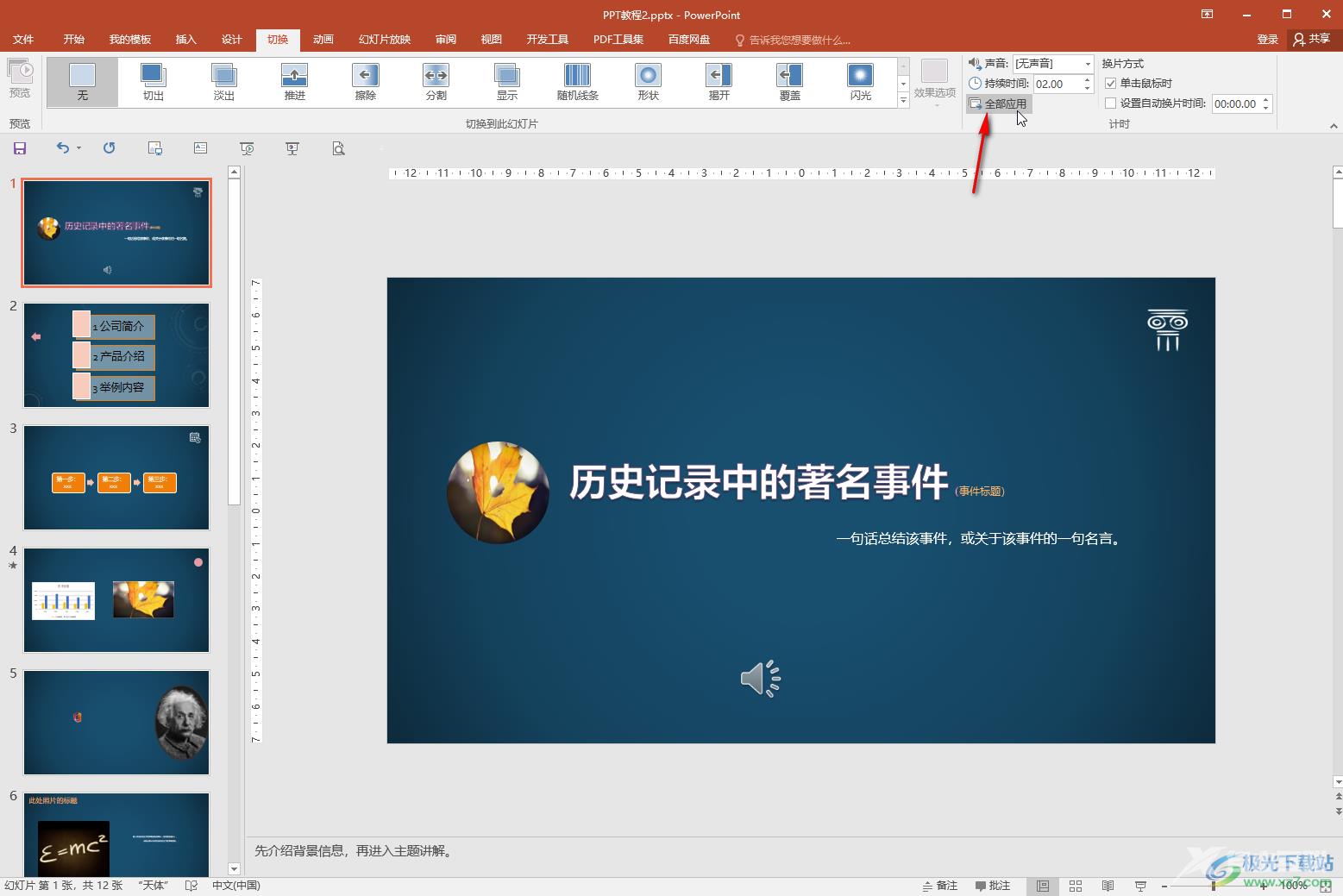Undo the last action
This screenshot has height=896, width=1343.
[x=63, y=148]
